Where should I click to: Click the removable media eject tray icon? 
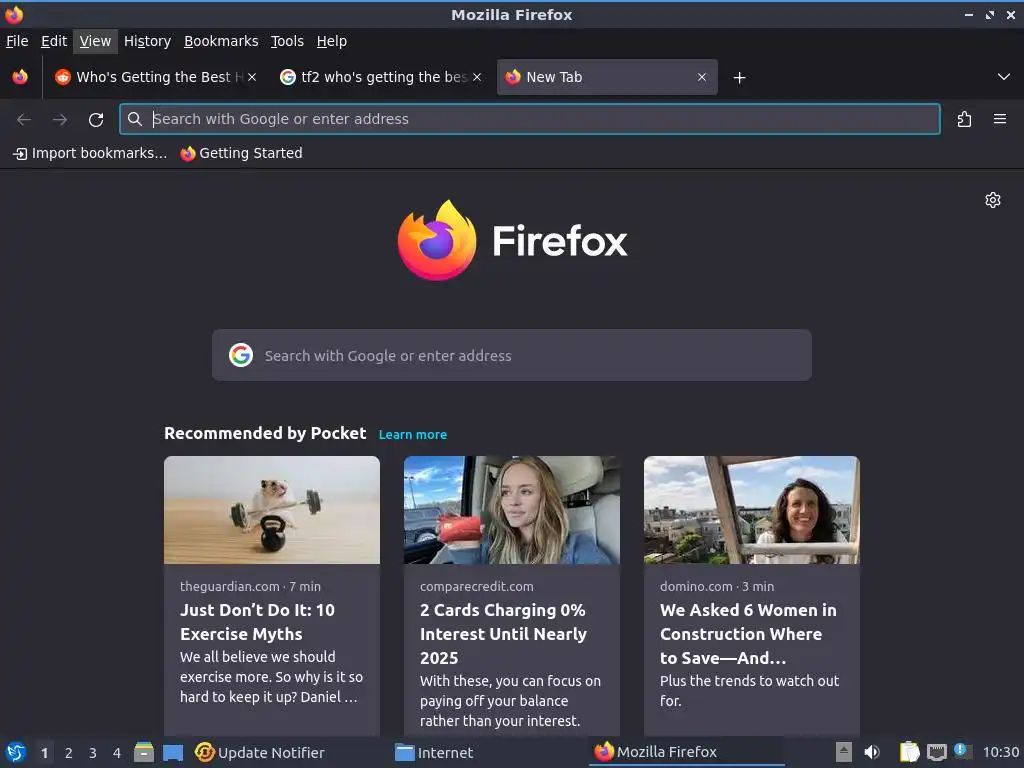(844, 752)
